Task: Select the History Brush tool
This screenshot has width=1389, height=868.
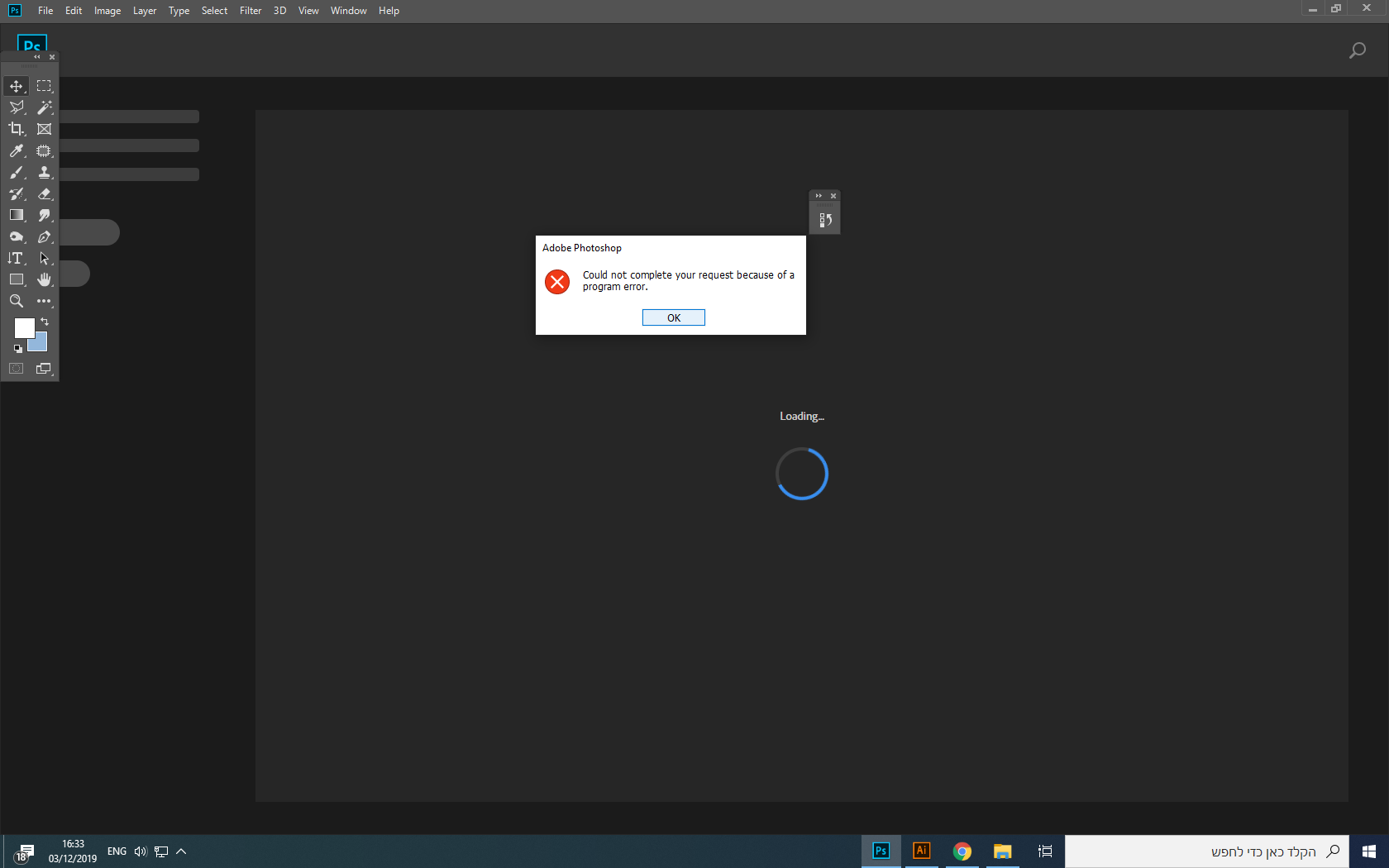Action: (x=16, y=193)
